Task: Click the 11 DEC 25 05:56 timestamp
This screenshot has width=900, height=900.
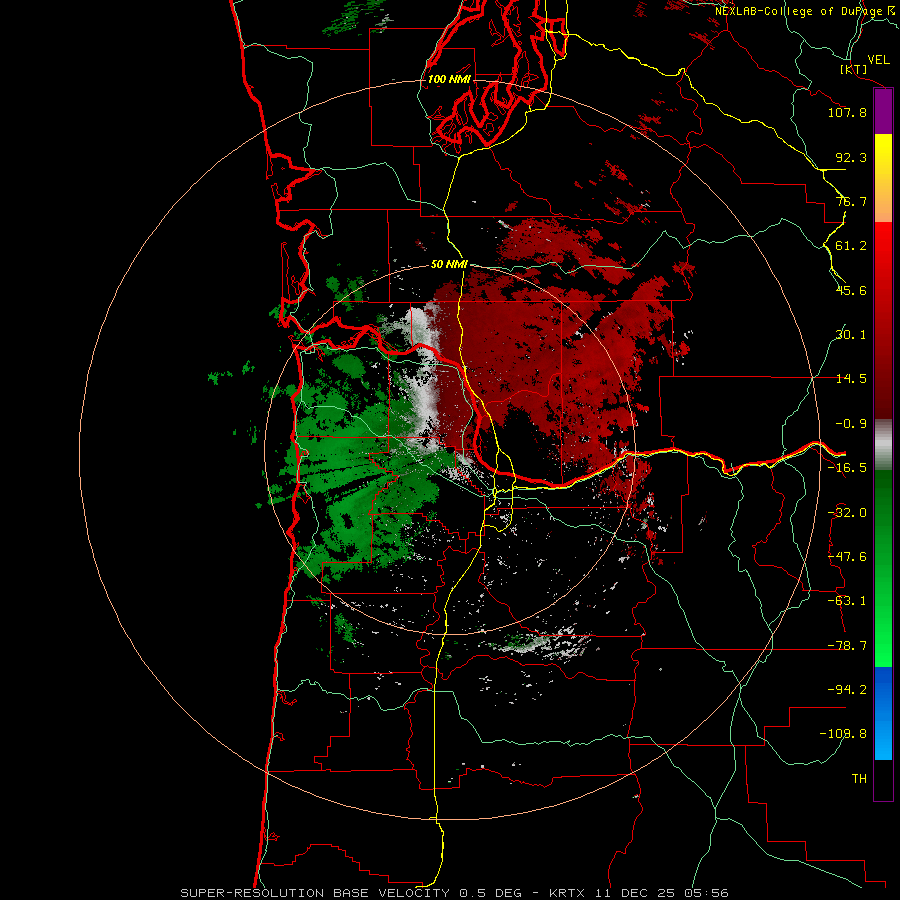Action: coord(660,893)
